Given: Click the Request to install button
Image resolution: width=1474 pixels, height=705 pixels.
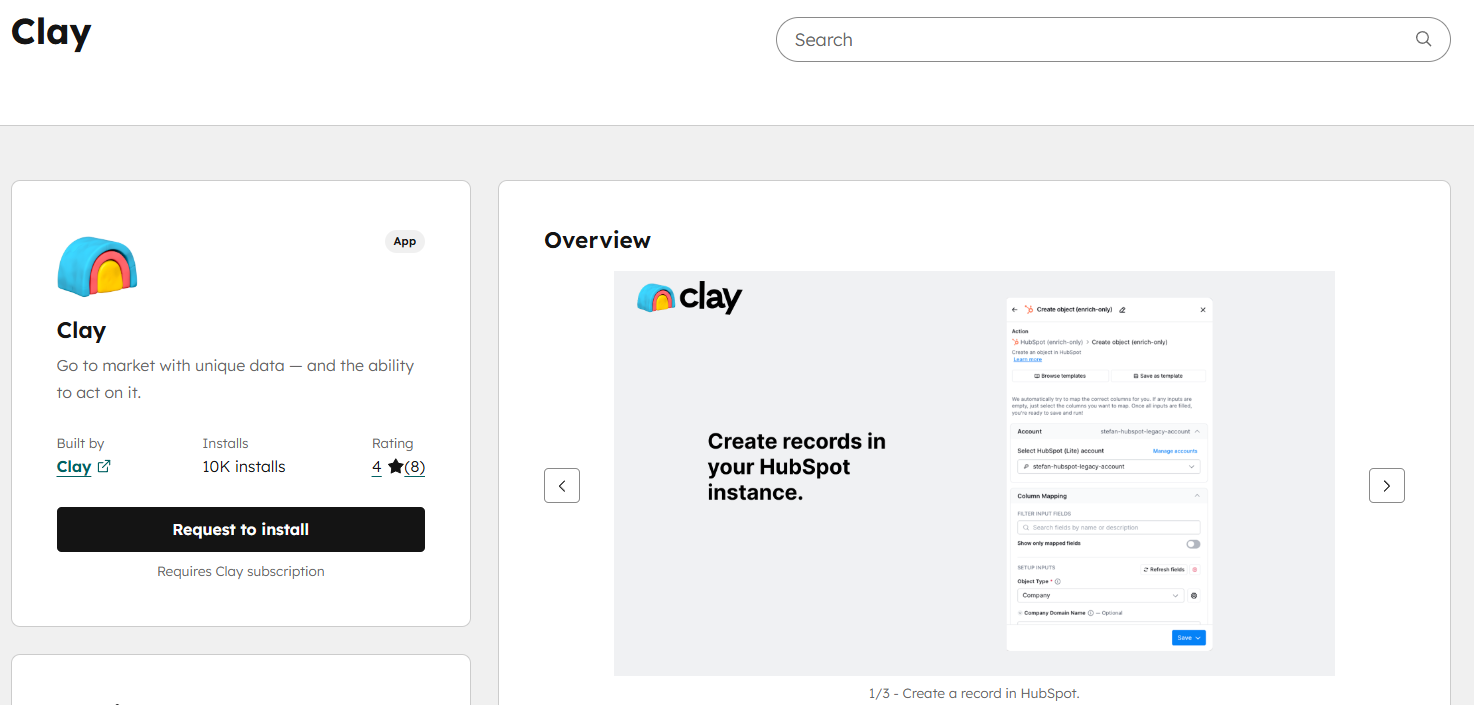Looking at the screenshot, I should point(241,529).
